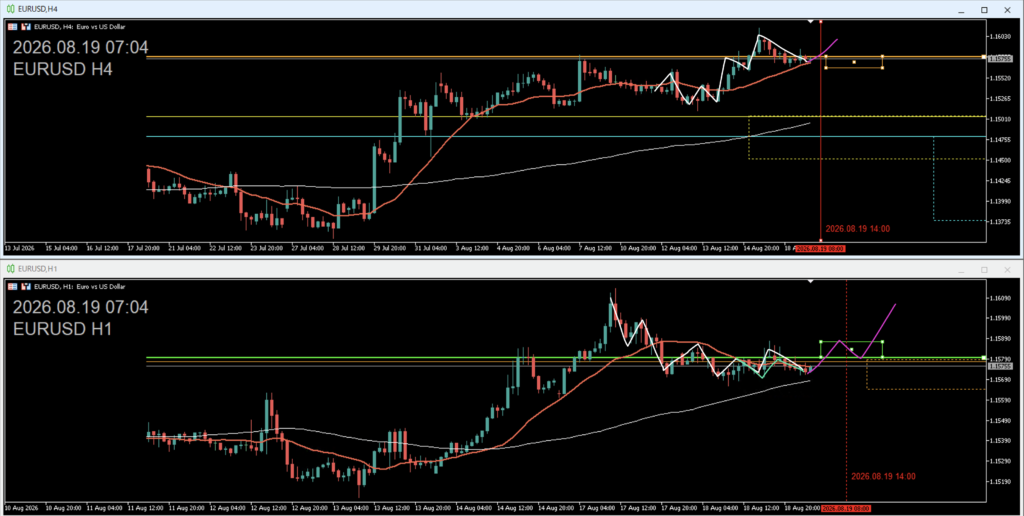
Task: Click the 1.15890 price level on H1 scale
Action: [x=1000, y=338]
